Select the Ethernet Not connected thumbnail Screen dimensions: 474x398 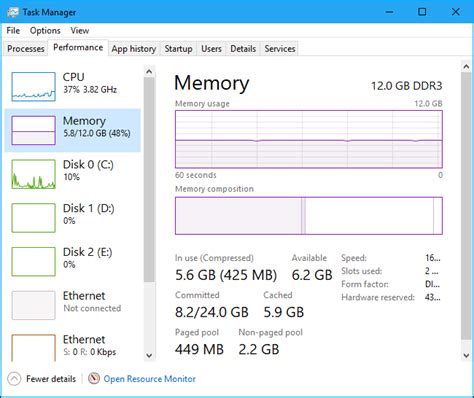[x=33, y=305]
